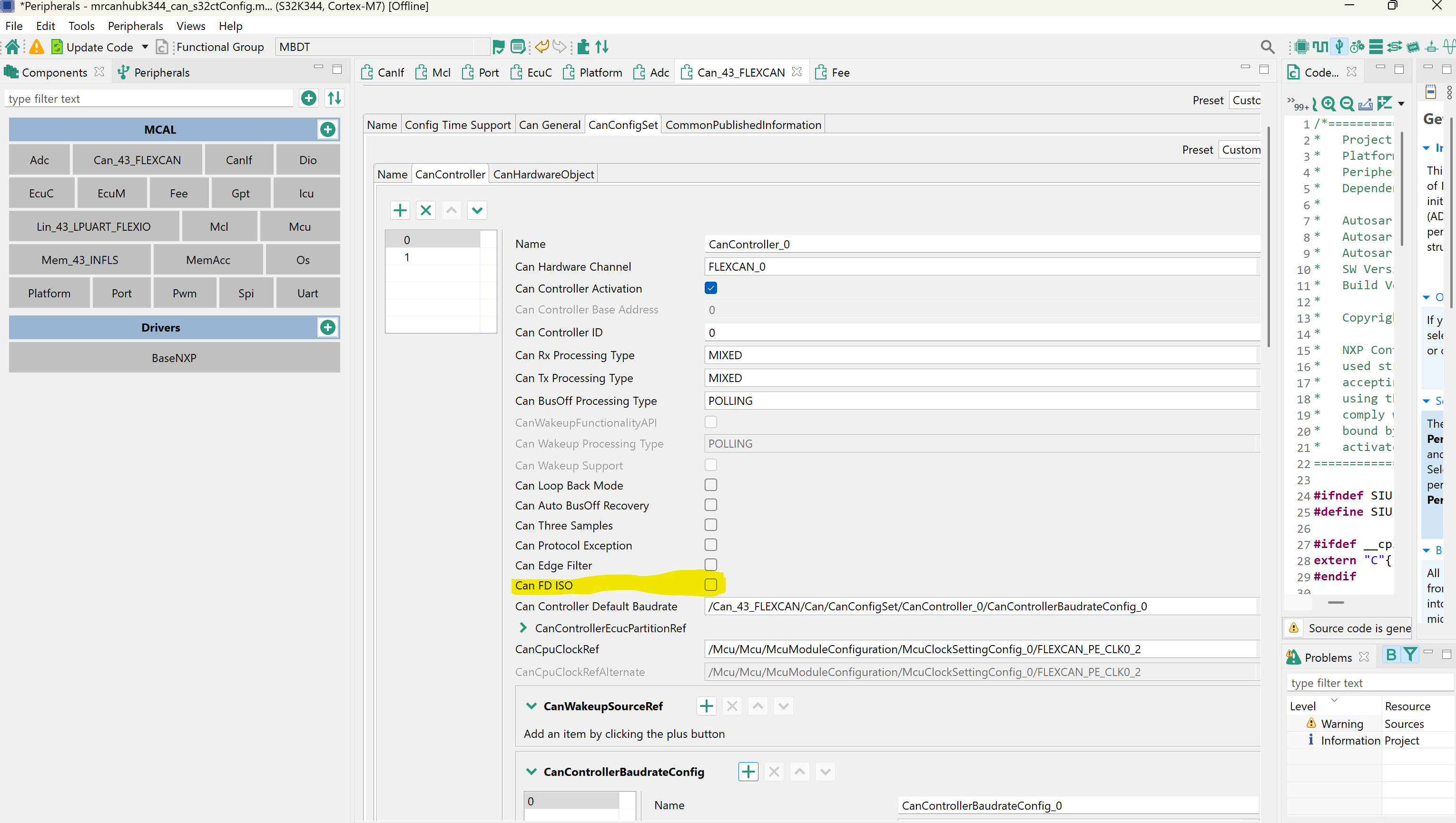Disable the Can Controller Activation checkbox
This screenshot has height=823, width=1456.
[x=710, y=288]
